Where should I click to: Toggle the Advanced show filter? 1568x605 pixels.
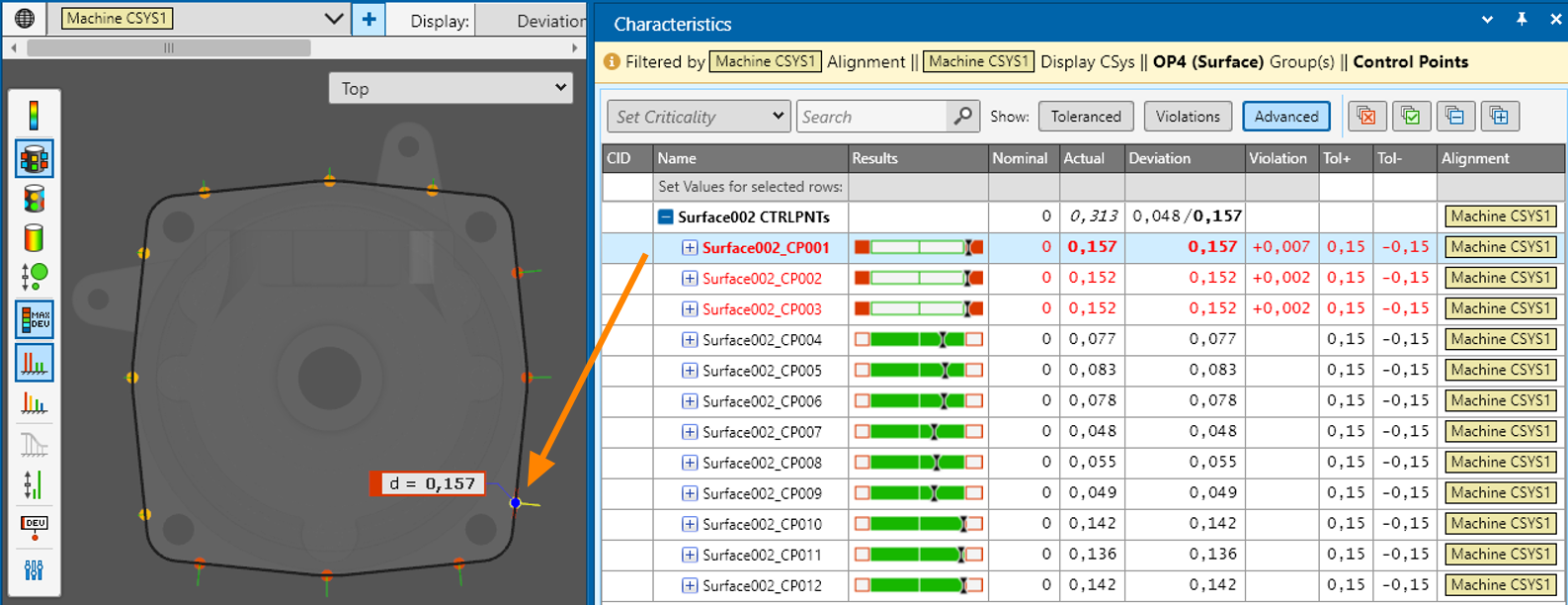pyautogui.click(x=1286, y=117)
